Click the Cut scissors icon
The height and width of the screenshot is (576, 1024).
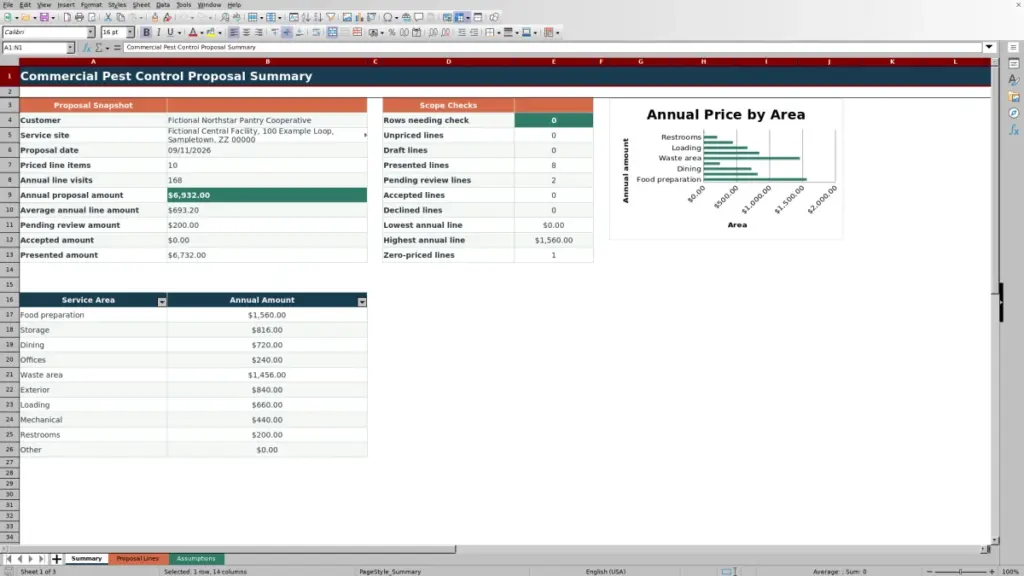point(108,17)
